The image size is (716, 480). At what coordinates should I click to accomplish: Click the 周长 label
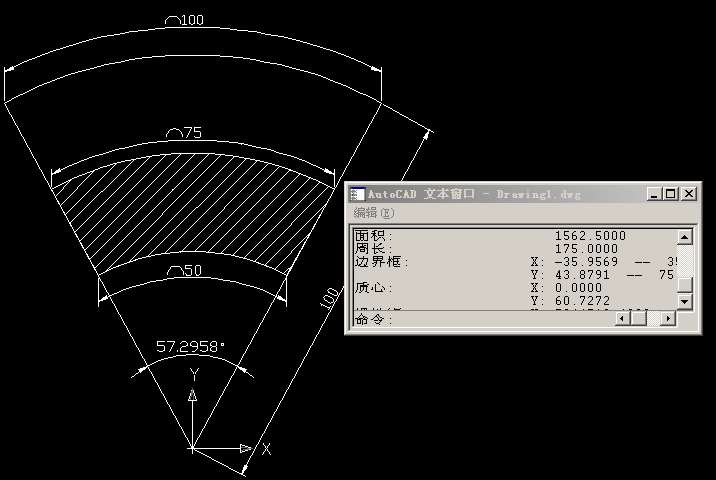(x=373, y=249)
